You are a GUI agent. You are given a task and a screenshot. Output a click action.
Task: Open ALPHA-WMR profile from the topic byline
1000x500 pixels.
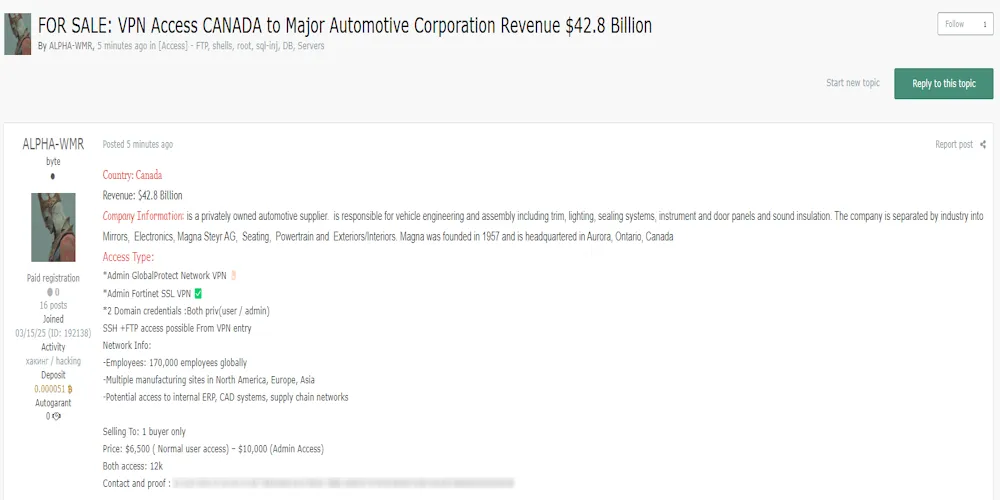(71, 46)
